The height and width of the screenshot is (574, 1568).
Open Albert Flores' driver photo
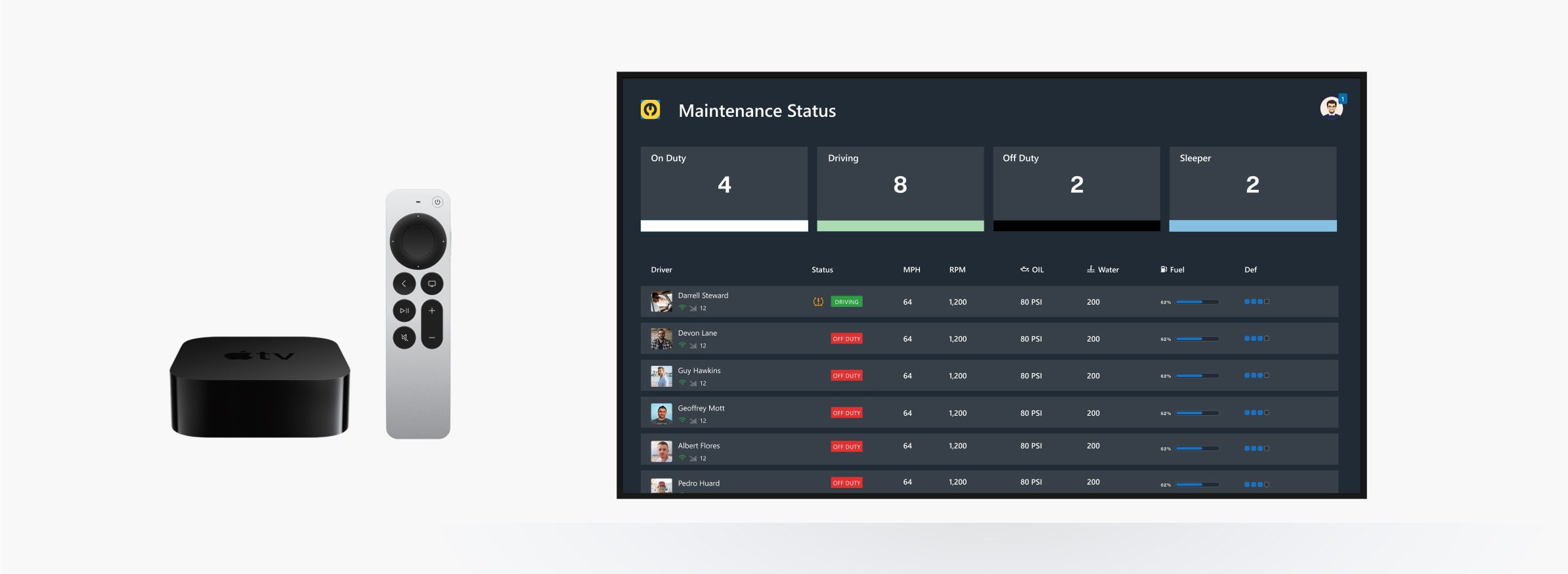point(661,451)
